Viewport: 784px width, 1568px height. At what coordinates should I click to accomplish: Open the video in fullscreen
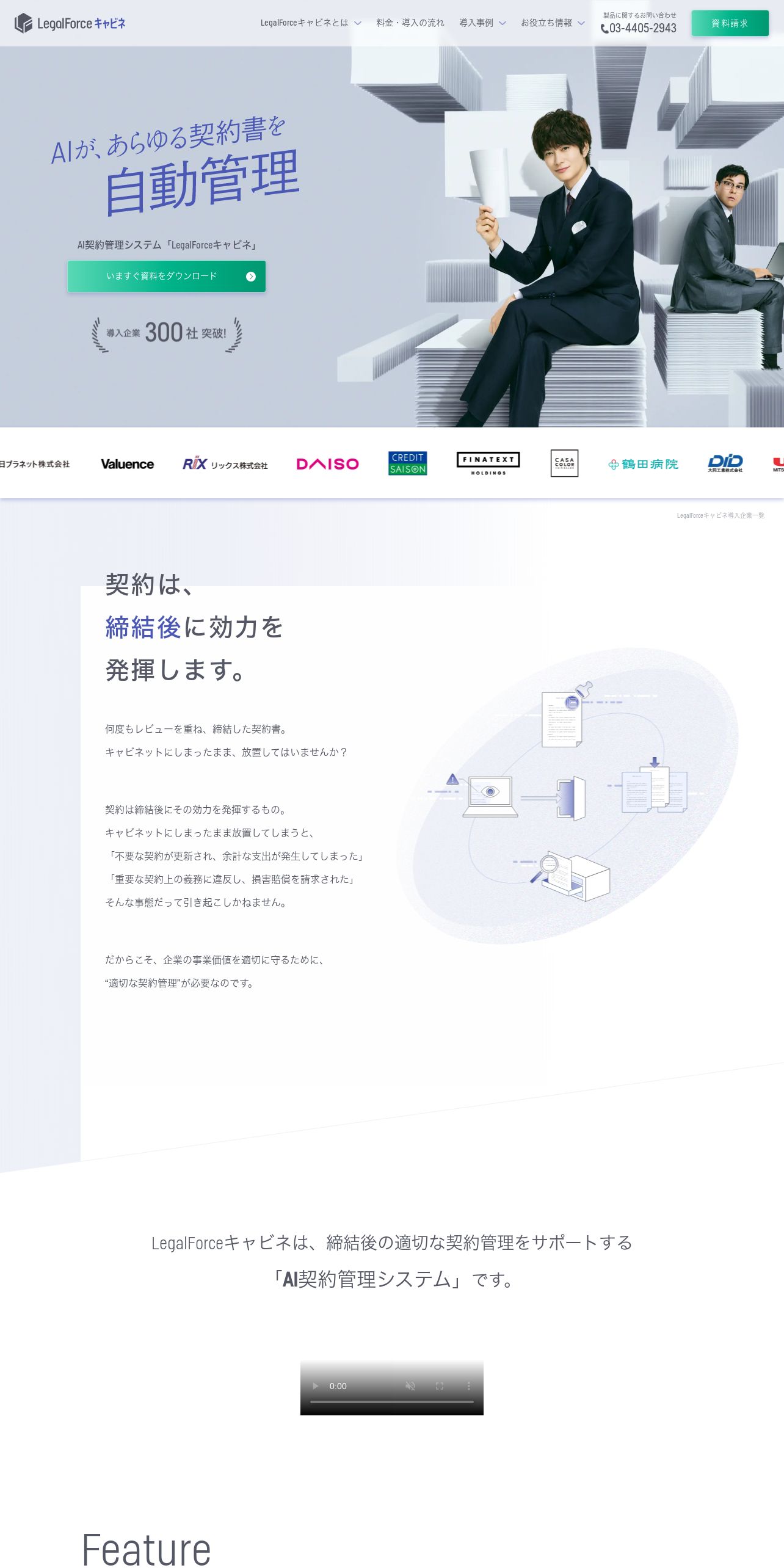(439, 1386)
